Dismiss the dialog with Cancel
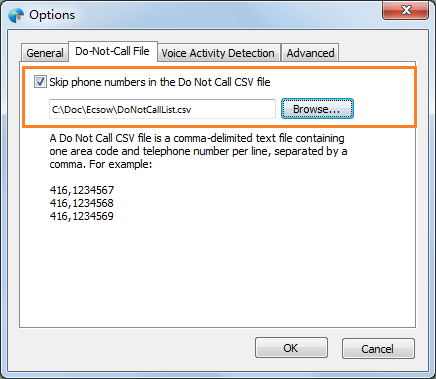The width and height of the screenshot is (436, 379). 378,349
